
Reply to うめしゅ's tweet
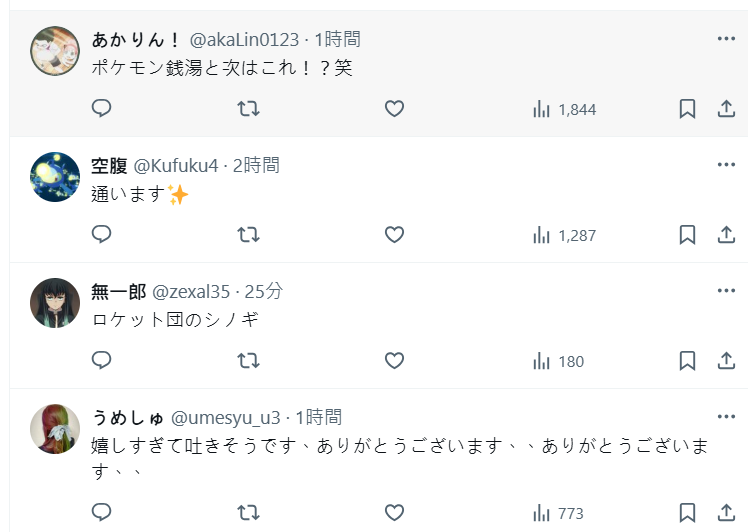pos(101,513)
